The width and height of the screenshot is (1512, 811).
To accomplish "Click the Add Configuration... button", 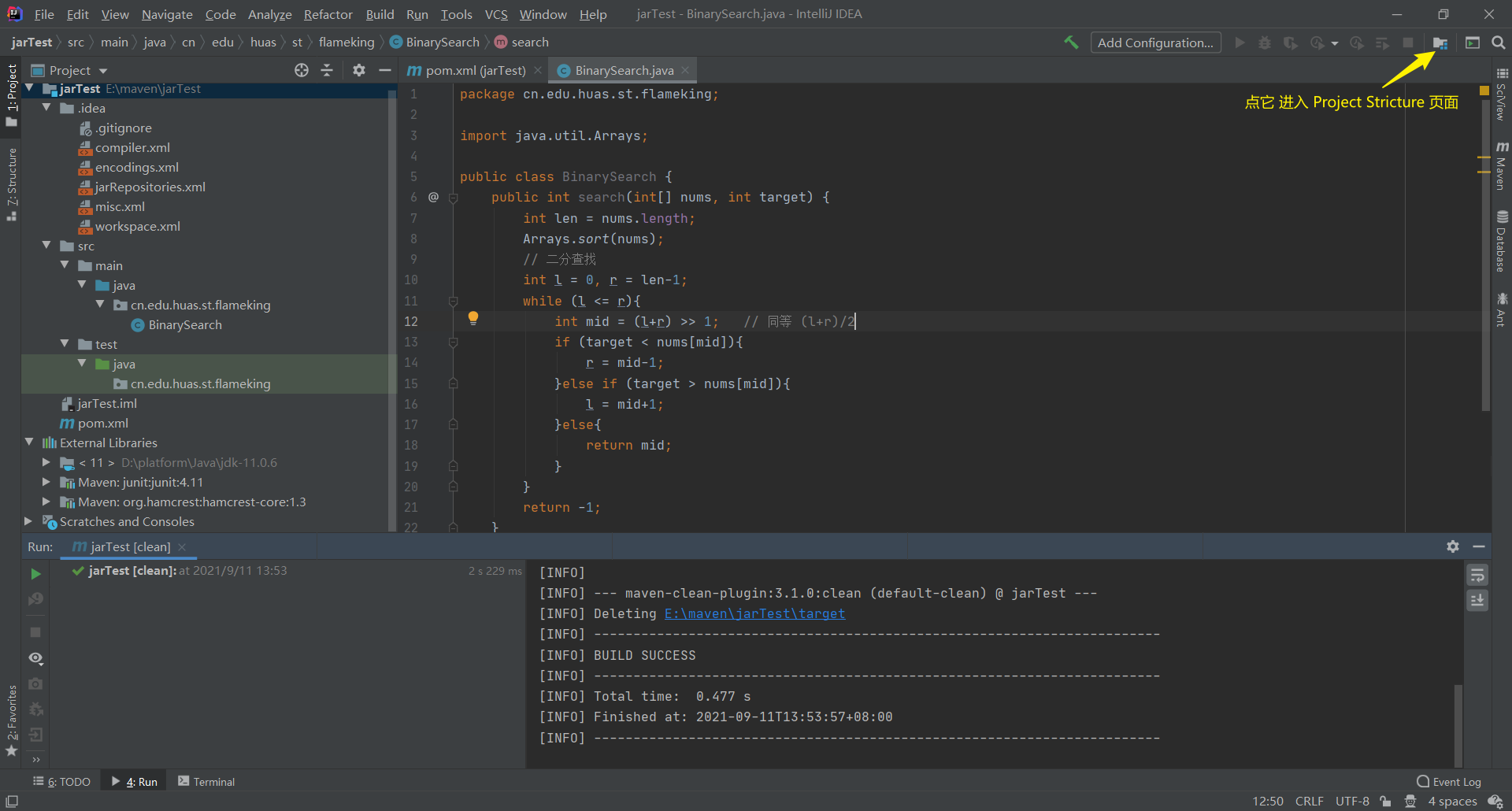I will click(x=1155, y=43).
